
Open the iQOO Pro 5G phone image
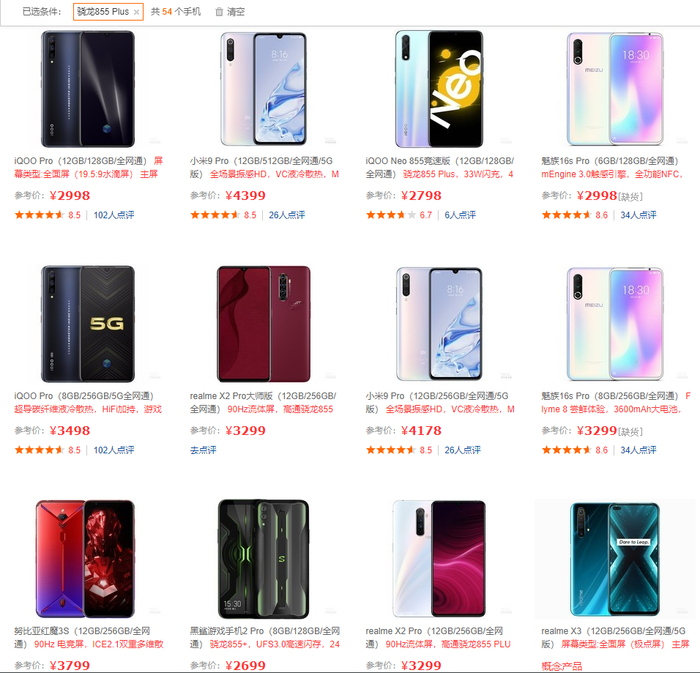[88, 324]
